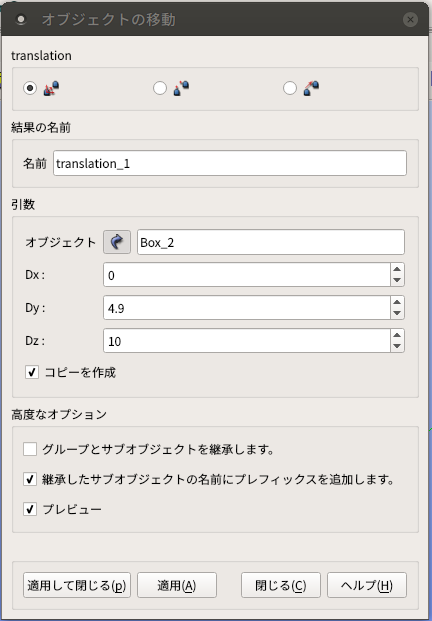The image size is (432, 621).
Task: Click the two-points translation icon
Action: [x=181, y=88]
